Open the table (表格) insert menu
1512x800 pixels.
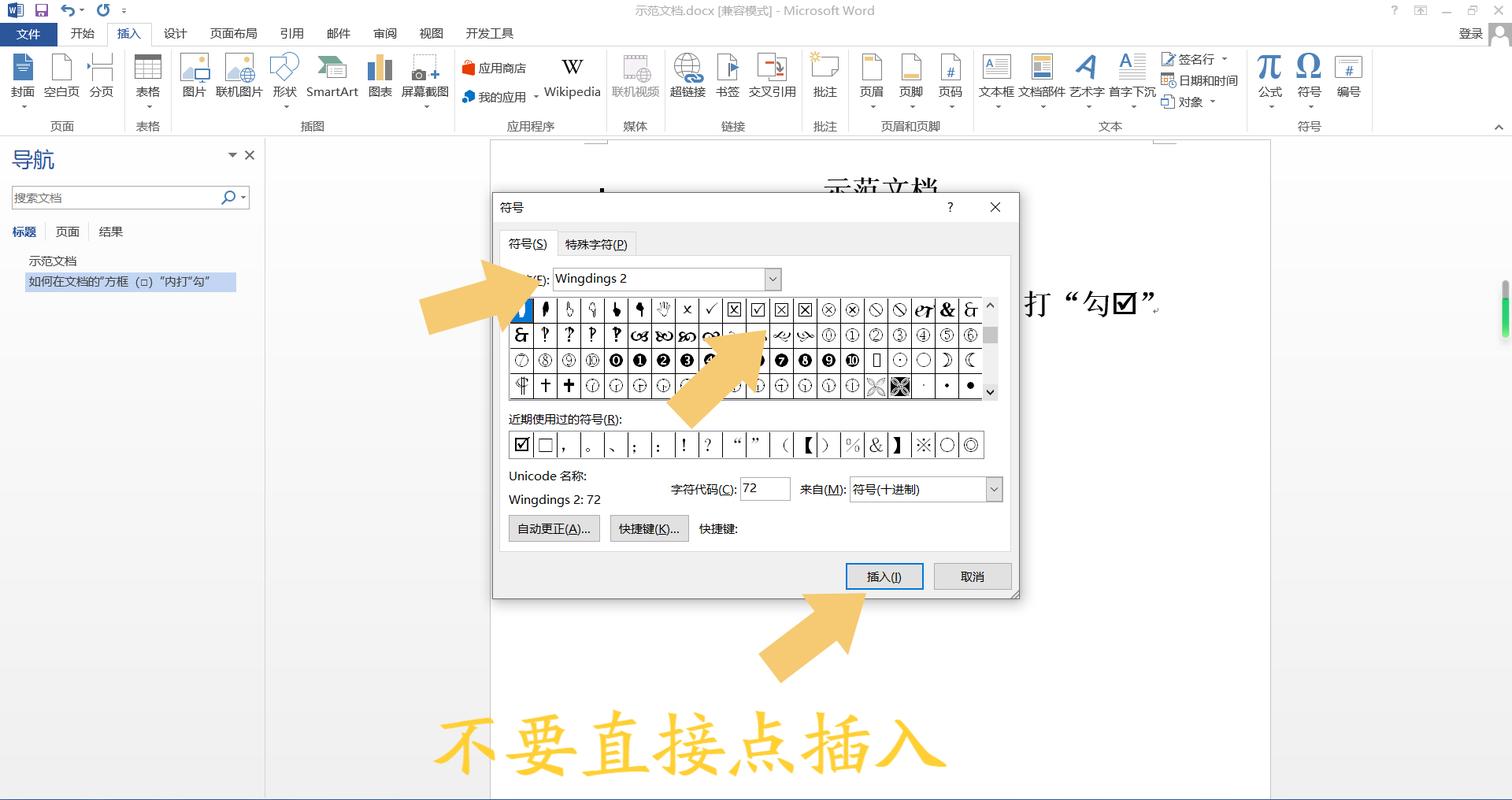tap(147, 80)
